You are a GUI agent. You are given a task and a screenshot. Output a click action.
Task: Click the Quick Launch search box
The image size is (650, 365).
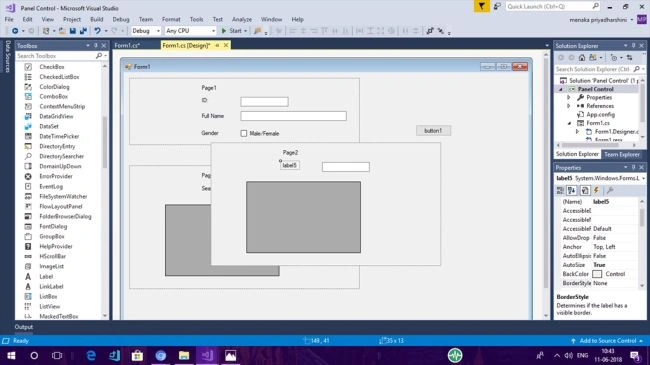[548, 6]
